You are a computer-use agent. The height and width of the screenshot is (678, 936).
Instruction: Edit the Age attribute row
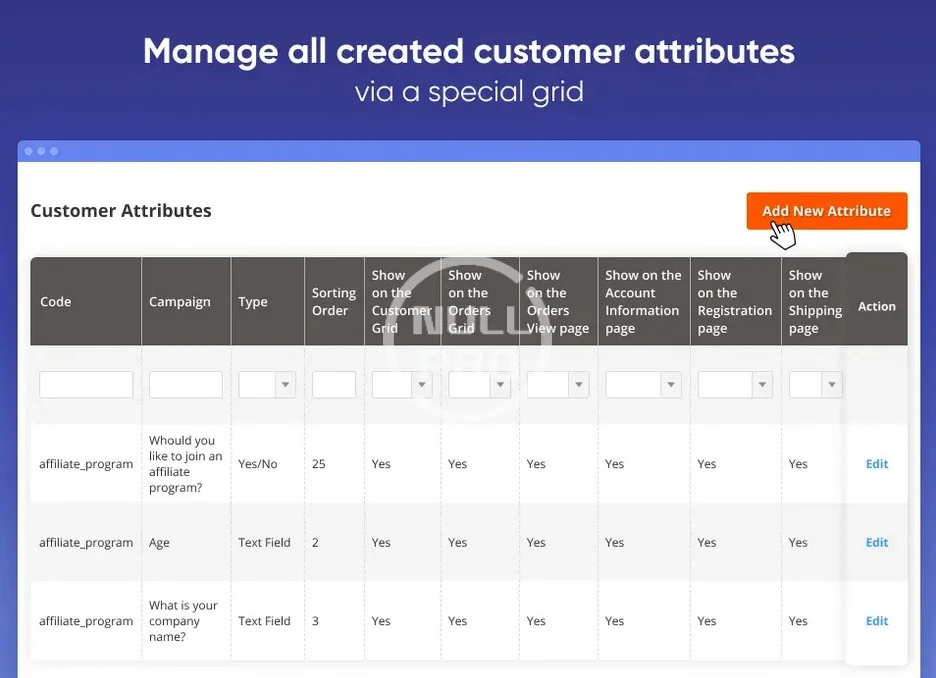[877, 543]
